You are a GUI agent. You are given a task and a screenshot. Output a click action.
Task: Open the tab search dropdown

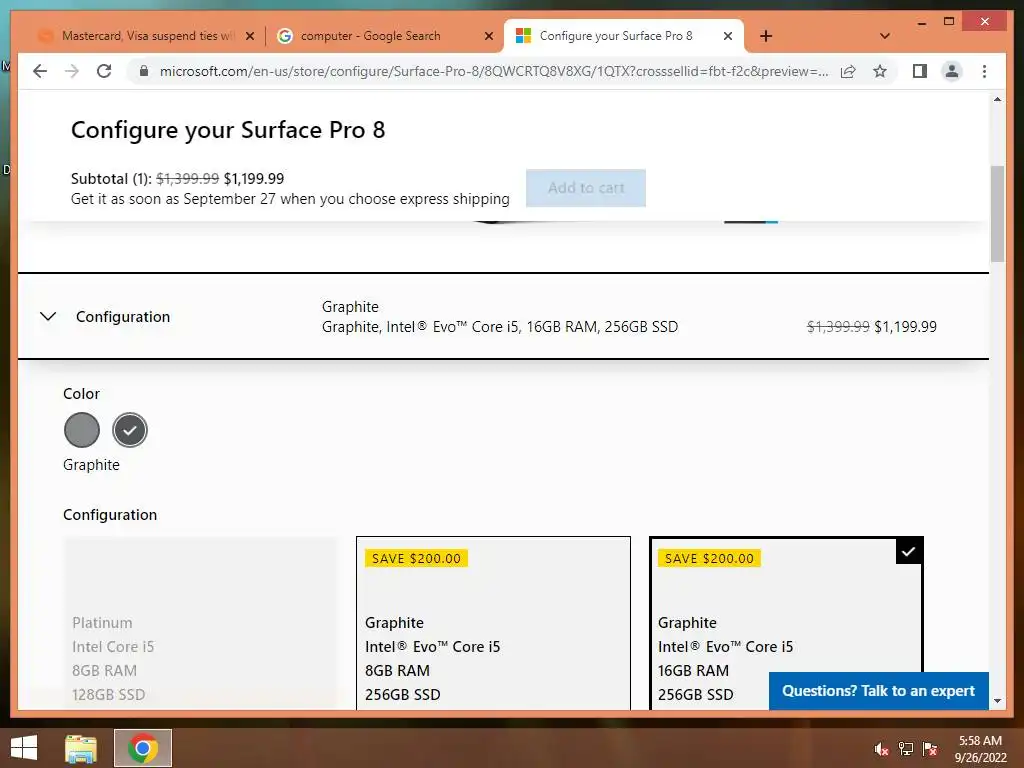pyautogui.click(x=885, y=36)
